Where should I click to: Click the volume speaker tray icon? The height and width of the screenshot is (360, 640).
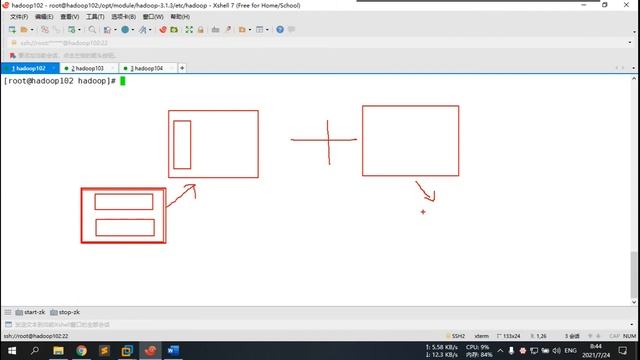[556, 351]
